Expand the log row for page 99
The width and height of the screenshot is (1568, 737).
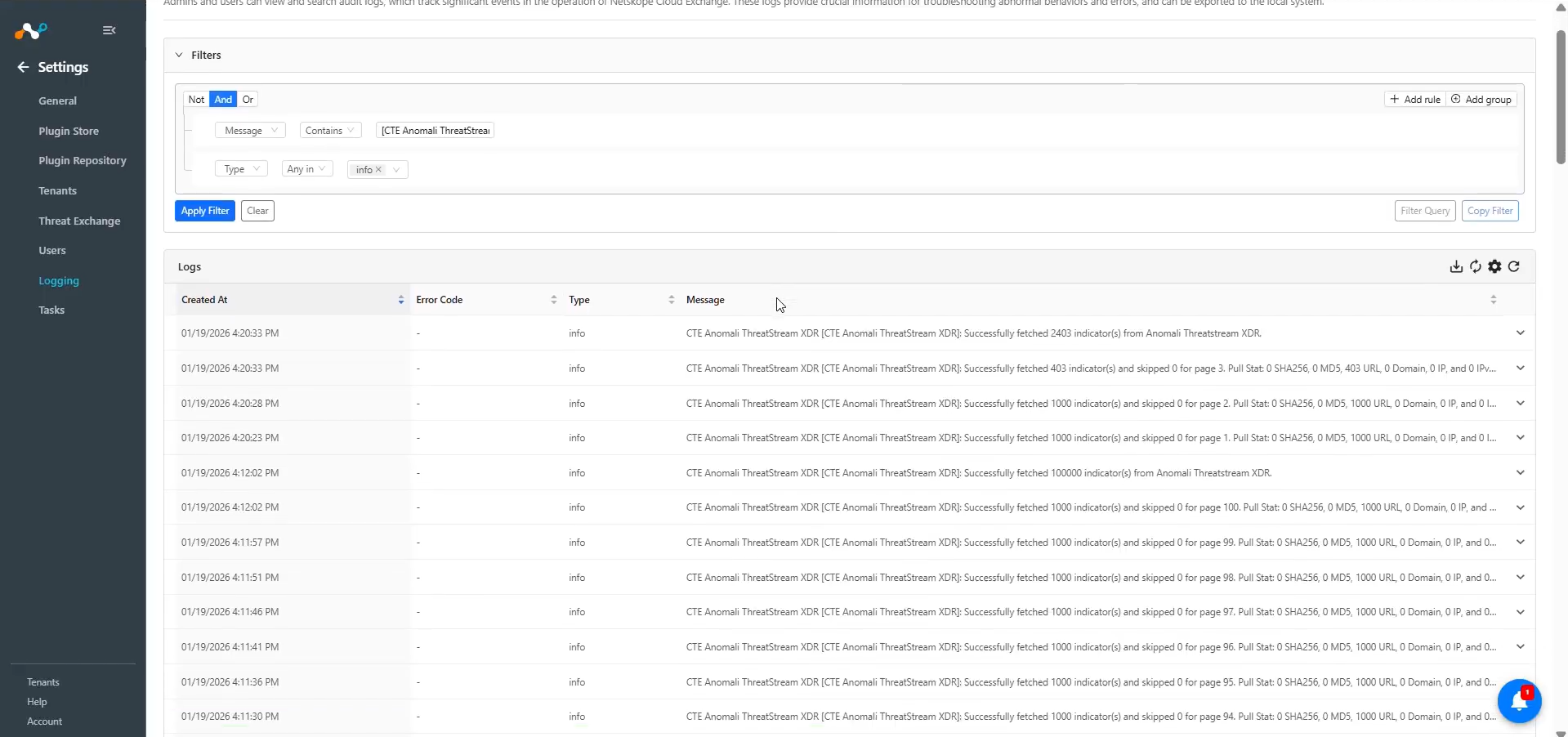pyautogui.click(x=1520, y=542)
